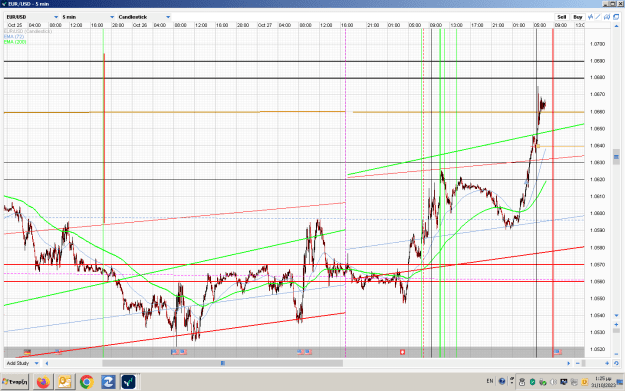Click the US flag marker beside red line

pos(558,352)
